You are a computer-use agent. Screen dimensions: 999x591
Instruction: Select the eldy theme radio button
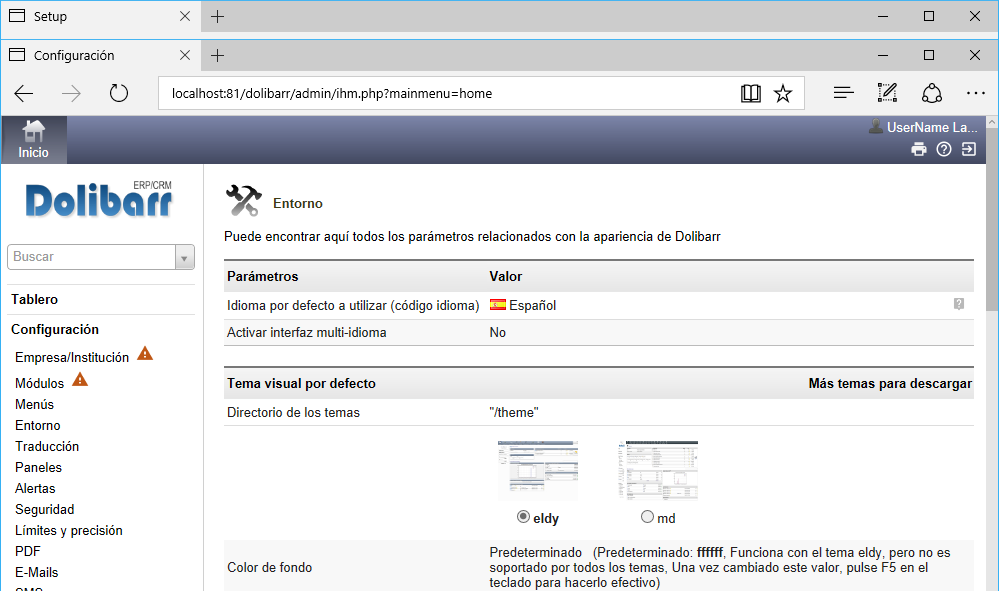pyautogui.click(x=523, y=517)
